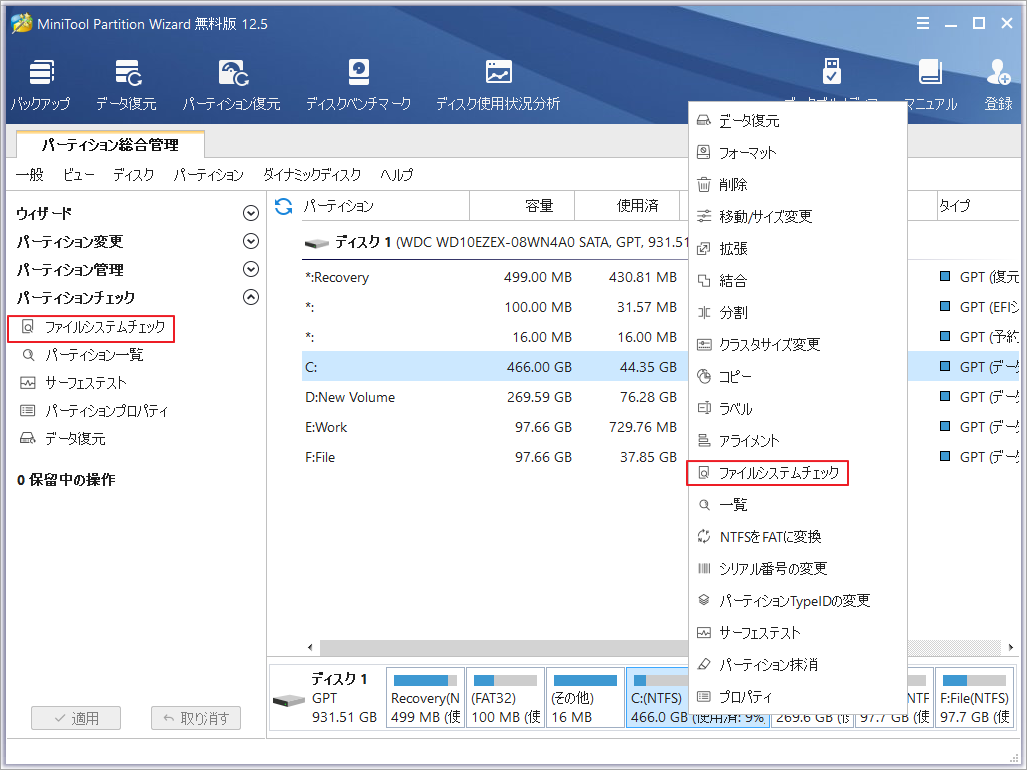
Task: Click the 登録 (register) icon
Action: point(998,85)
